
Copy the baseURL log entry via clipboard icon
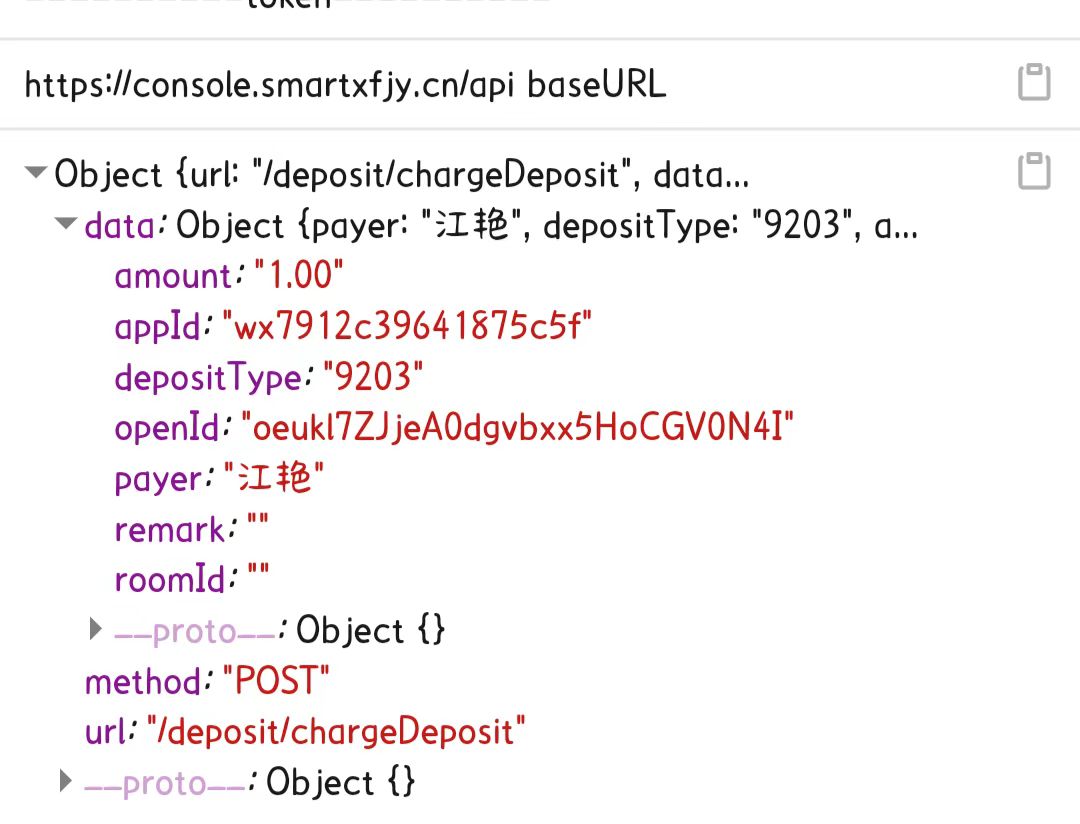pyautogui.click(x=1034, y=82)
